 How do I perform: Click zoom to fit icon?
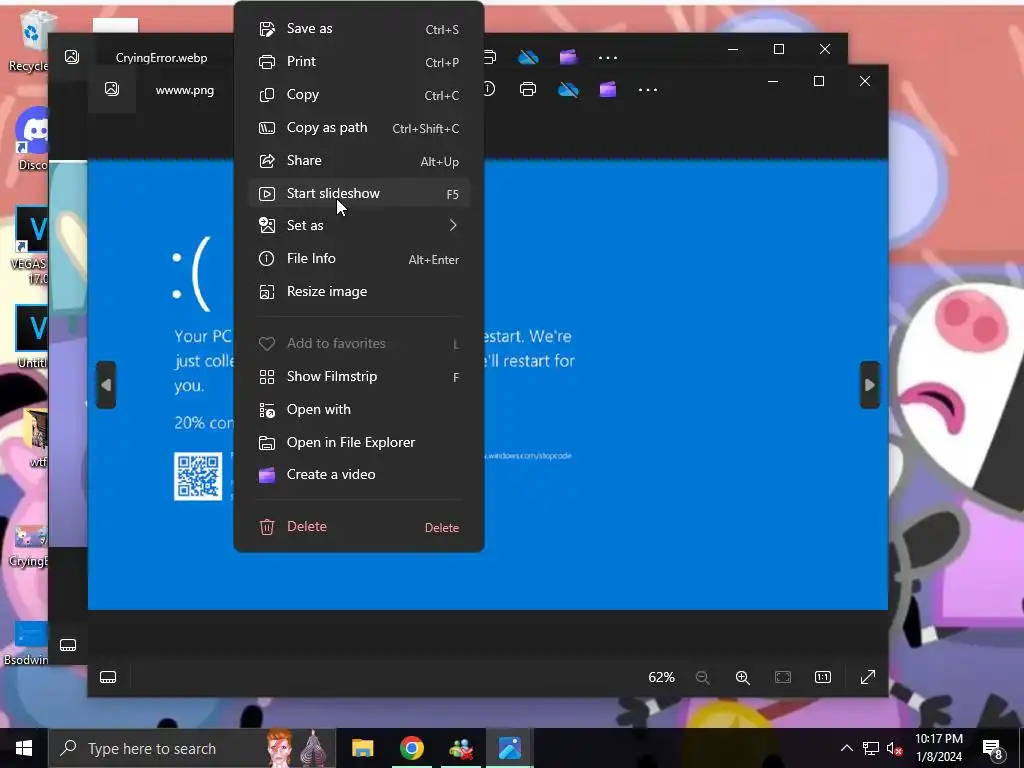click(x=783, y=677)
